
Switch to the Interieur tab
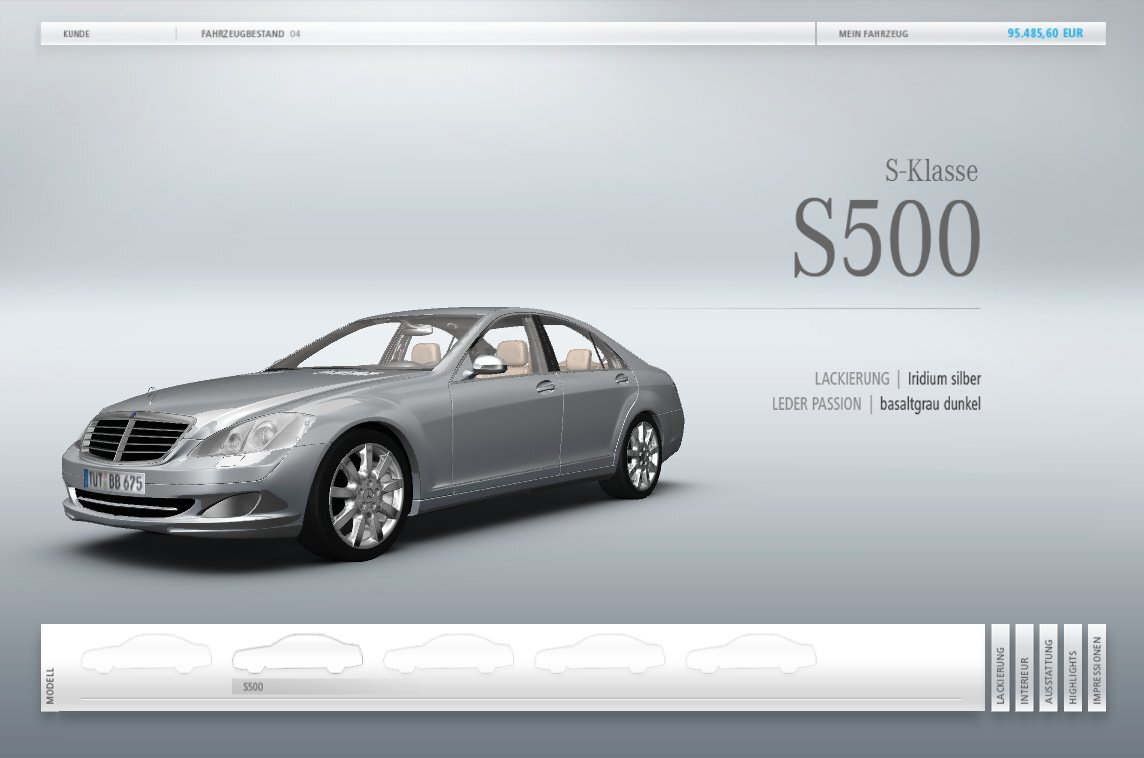[1024, 667]
